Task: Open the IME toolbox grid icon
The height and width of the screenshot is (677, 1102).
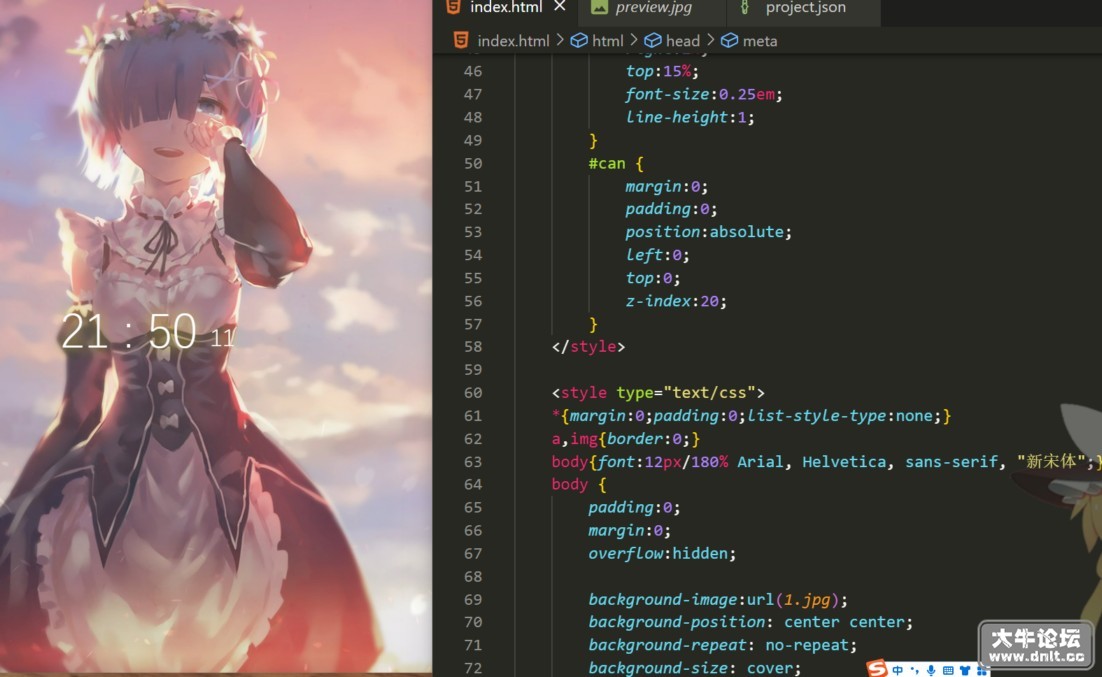Action: click(982, 671)
